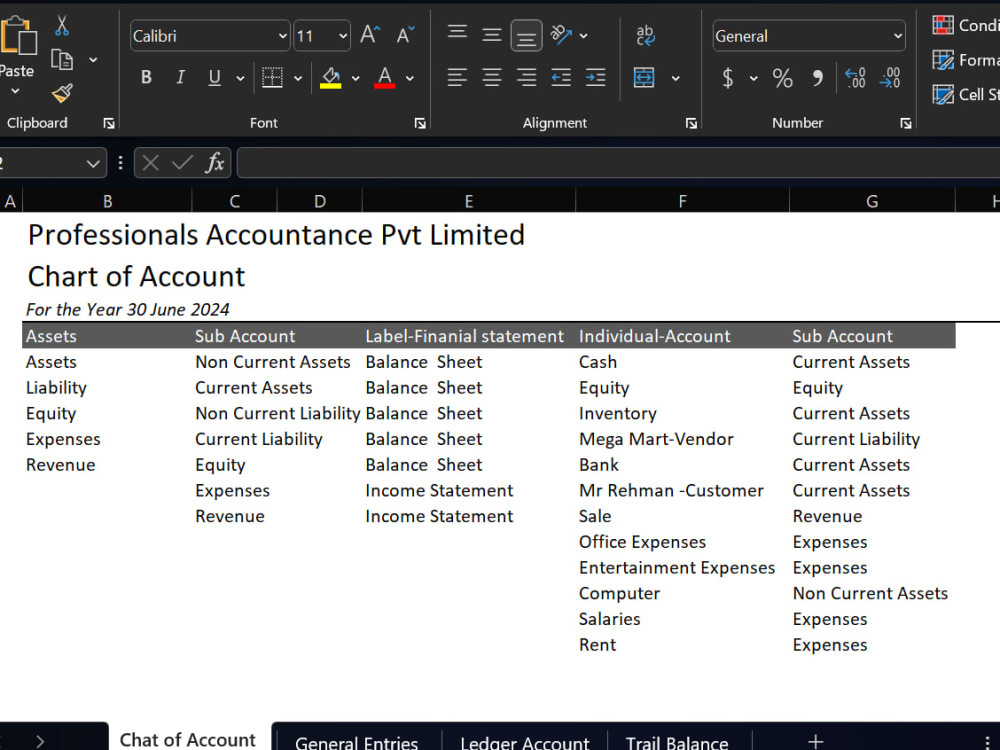Select column E header

469,202
